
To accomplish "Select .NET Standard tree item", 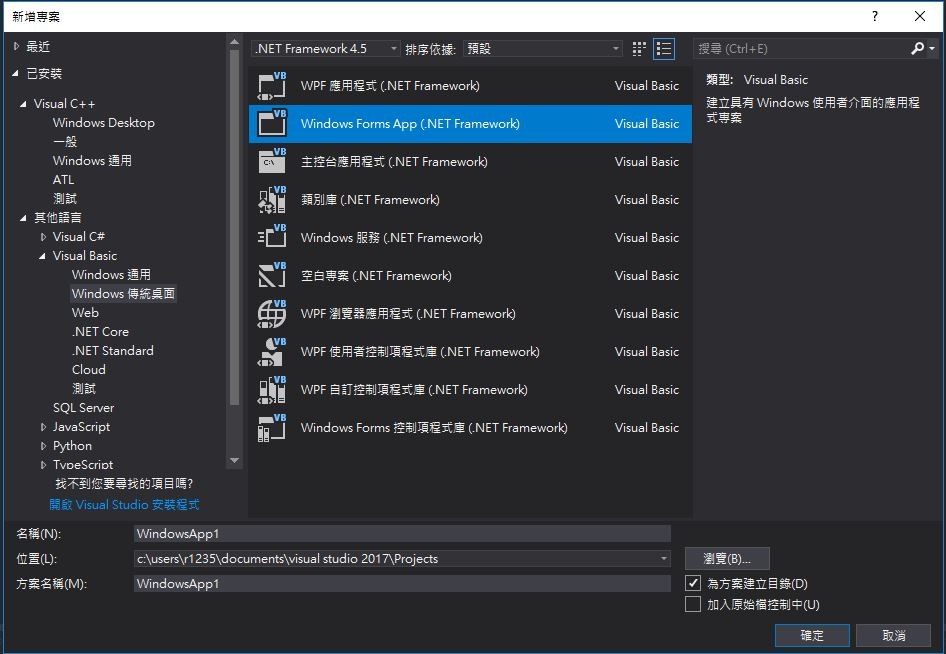I will pyautogui.click(x=112, y=351).
